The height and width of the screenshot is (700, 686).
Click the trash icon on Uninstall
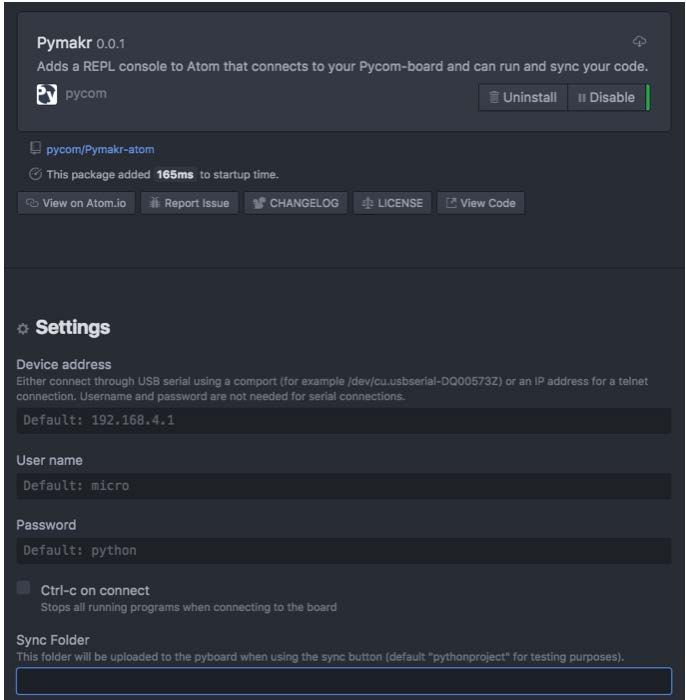click(494, 97)
